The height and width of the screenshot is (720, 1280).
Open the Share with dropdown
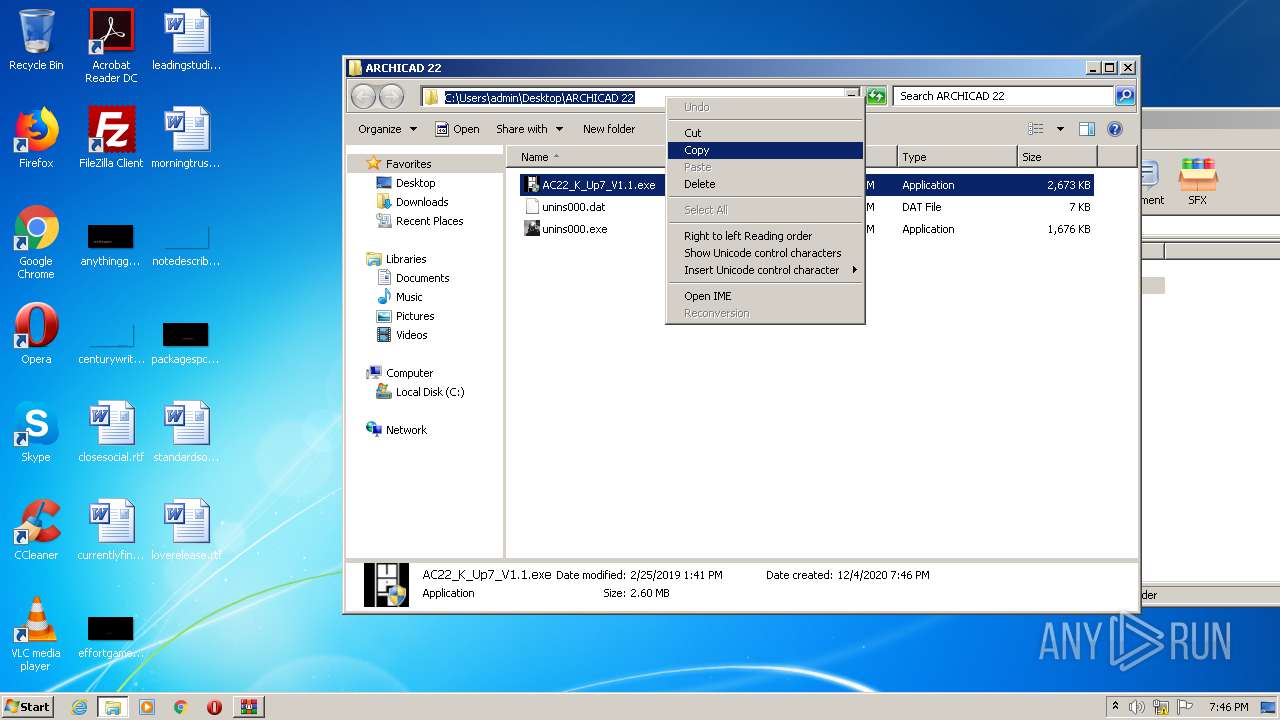tap(529, 129)
